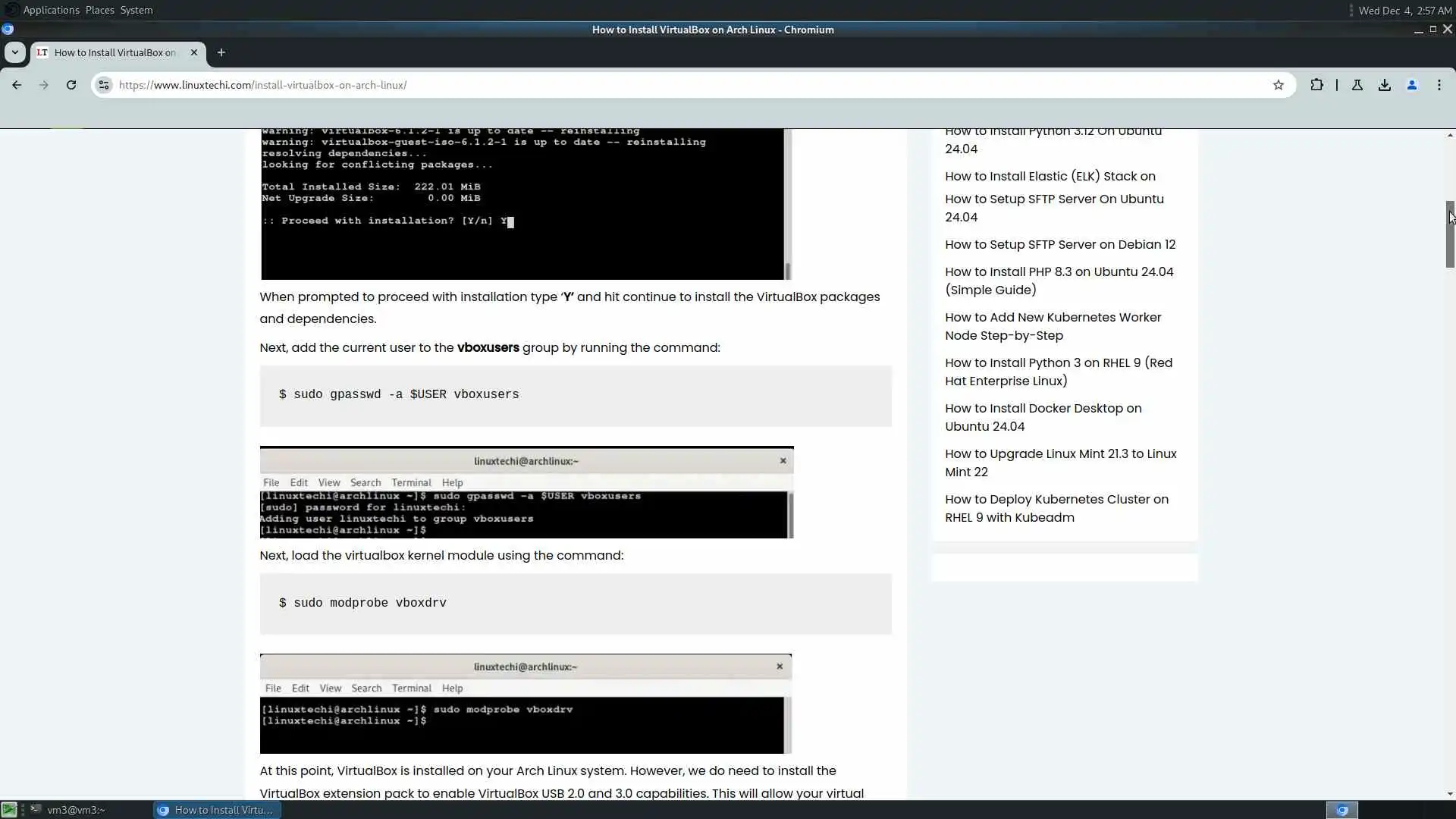Image resolution: width=1456 pixels, height=819 pixels.
Task: Reload the current page
Action: [71, 85]
